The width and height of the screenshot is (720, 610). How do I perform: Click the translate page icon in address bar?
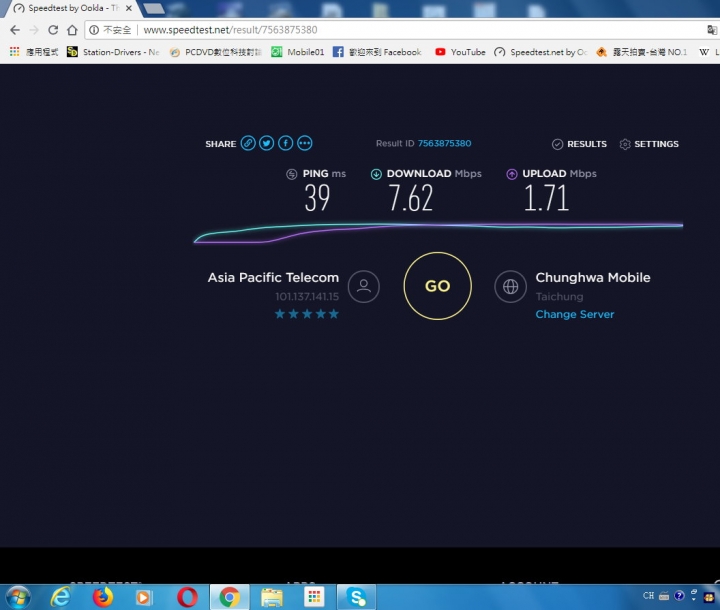(712, 30)
